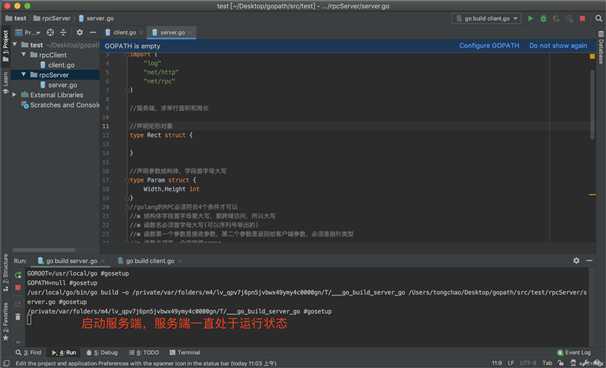Stop the running process with the red square
Screen dimensions: 606x368
click(582, 19)
